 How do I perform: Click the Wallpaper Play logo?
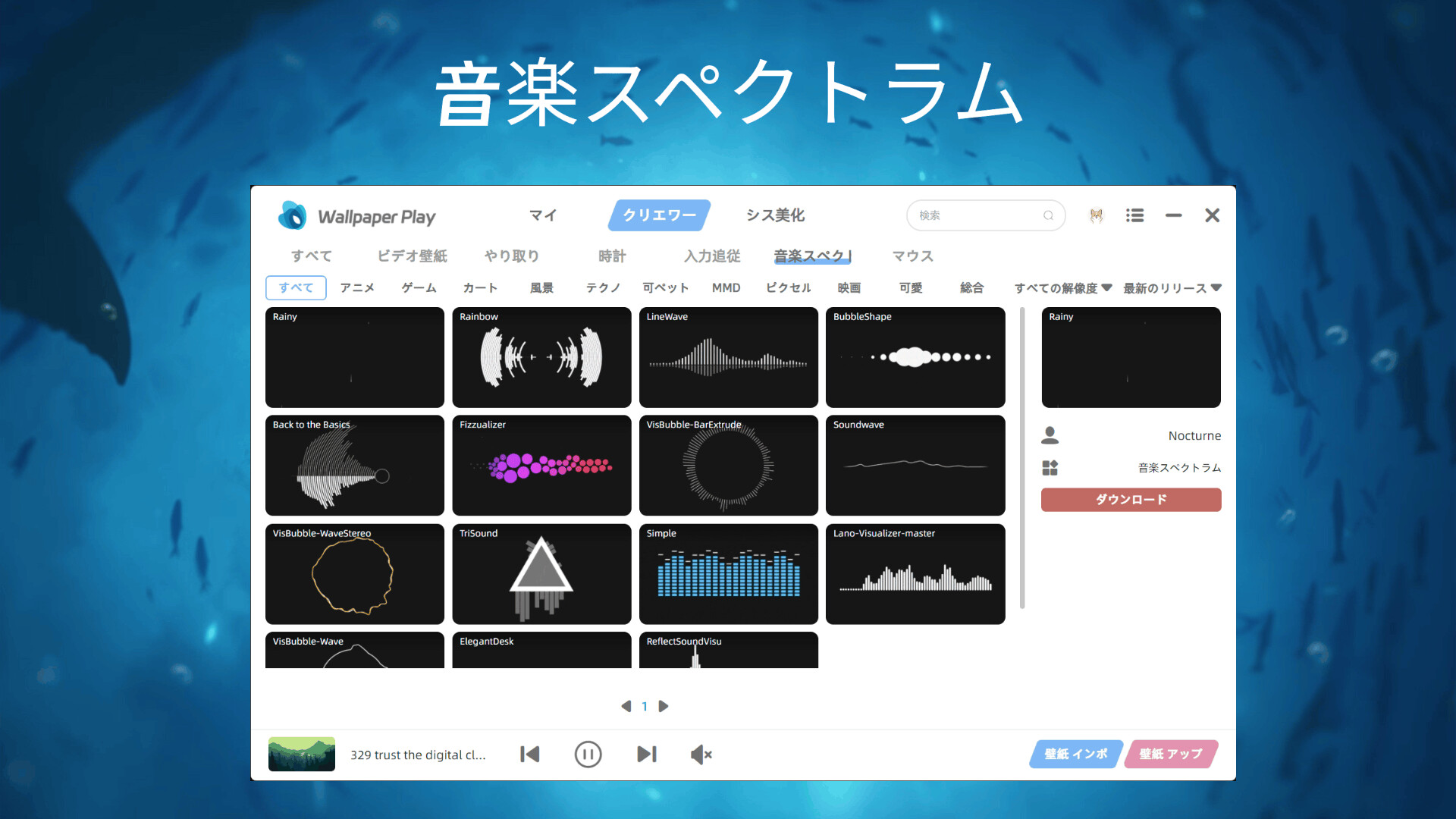292,216
